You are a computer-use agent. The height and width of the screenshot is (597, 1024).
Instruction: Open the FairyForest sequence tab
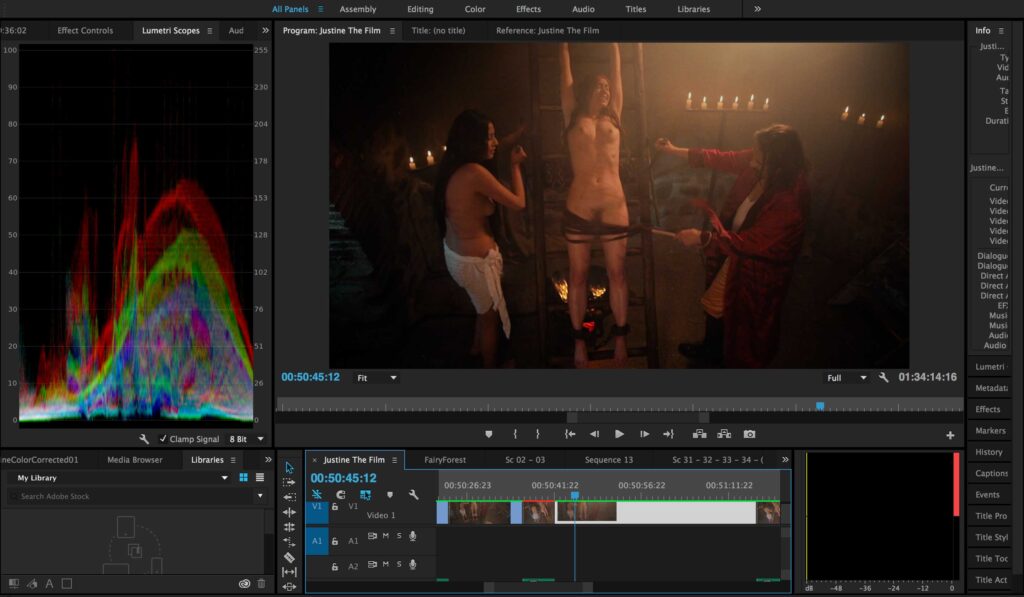pyautogui.click(x=445, y=460)
